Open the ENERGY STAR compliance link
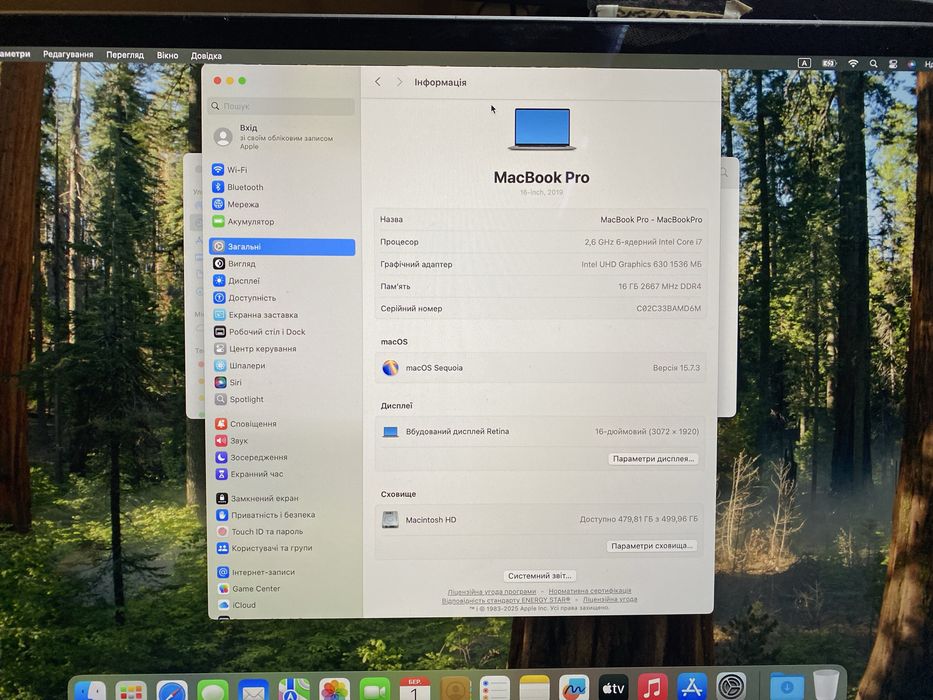The image size is (933, 700). [x=506, y=600]
